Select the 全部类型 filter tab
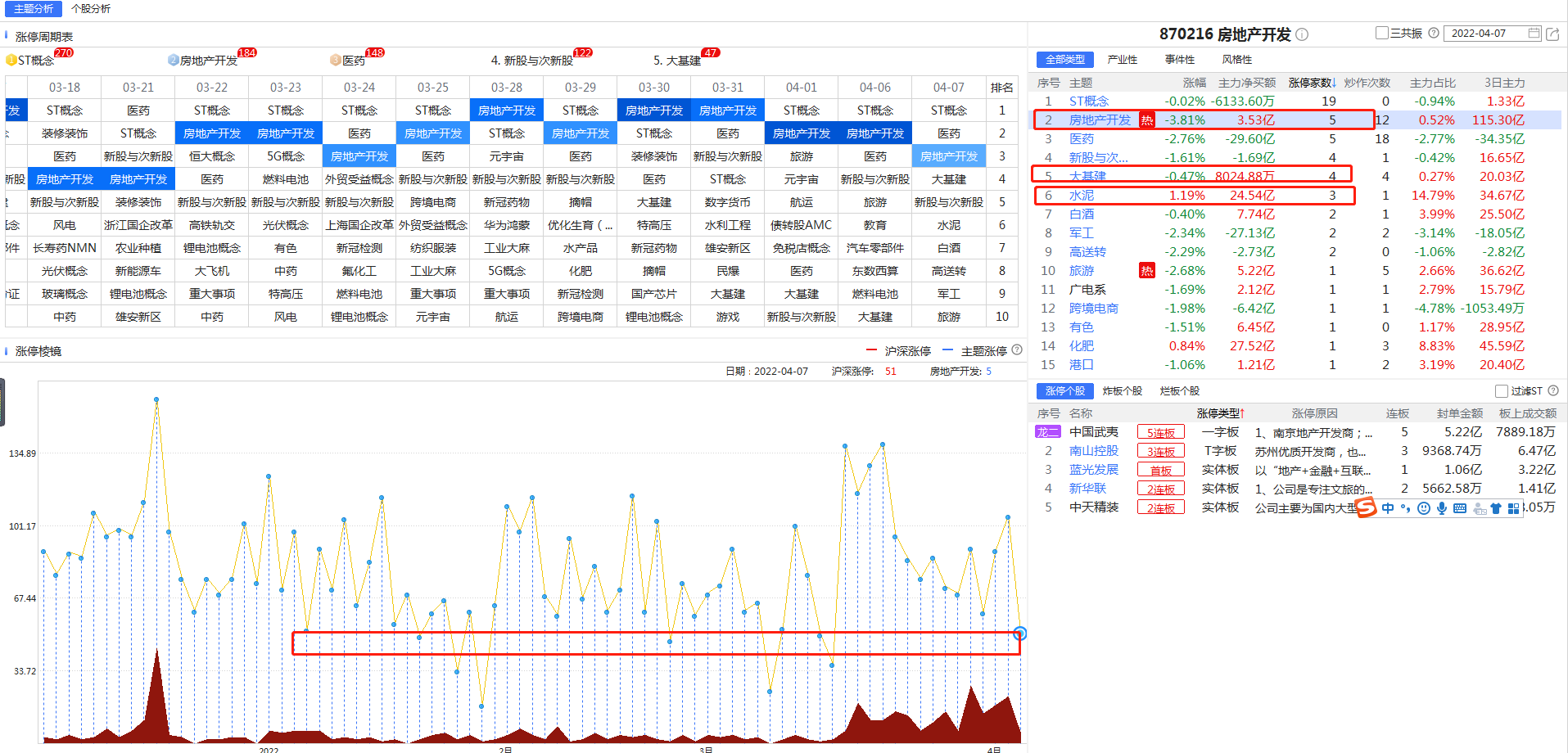The image size is (1568, 753). coord(1065,60)
